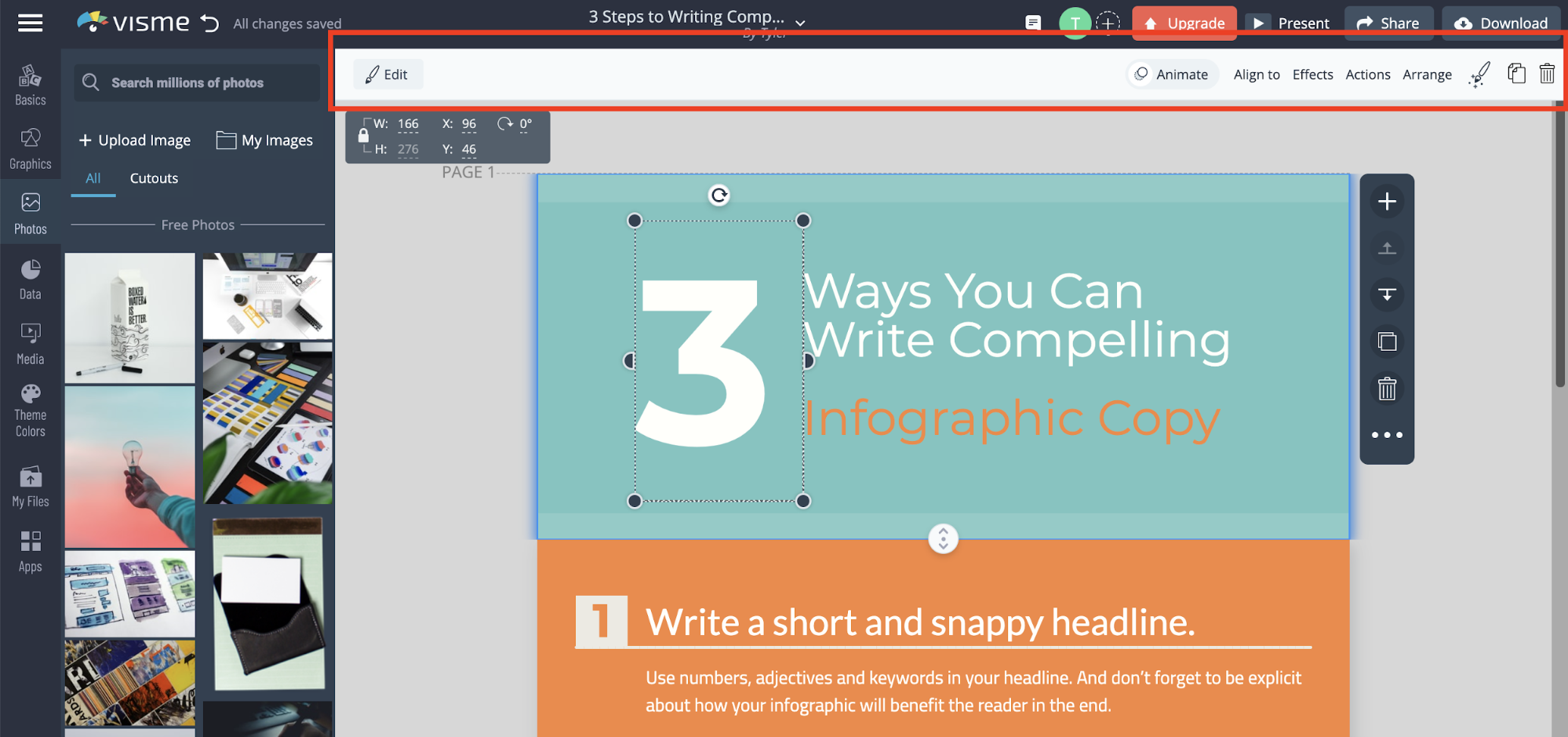Move the block up
1568x737 pixels.
[x=1387, y=248]
